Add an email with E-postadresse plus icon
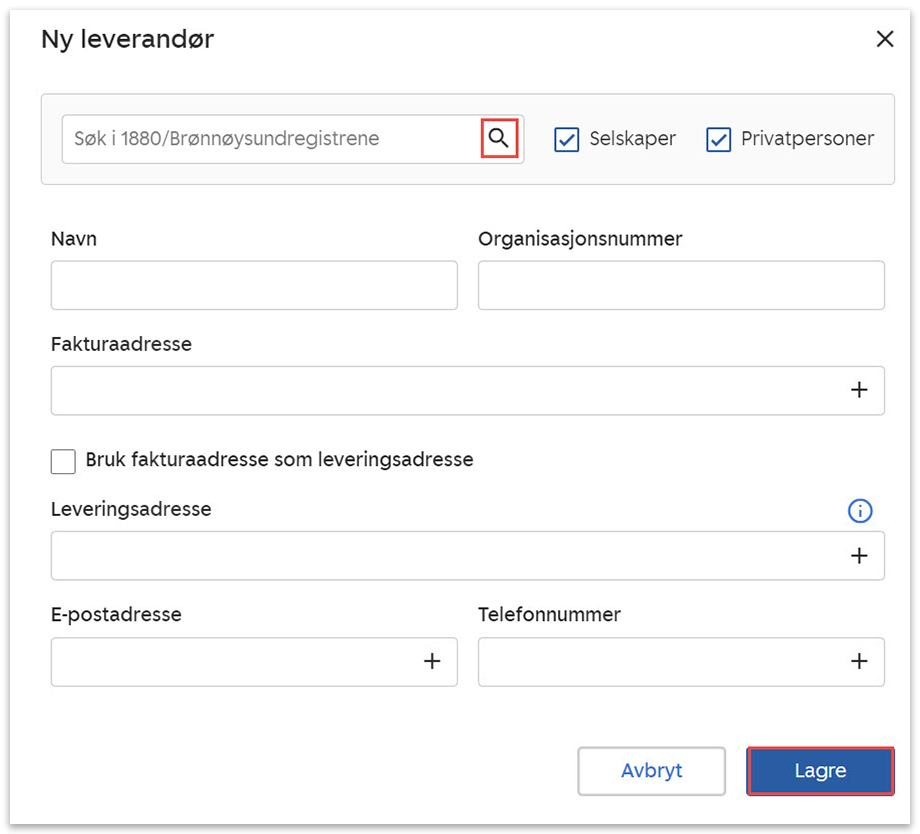The width and height of the screenshot is (920, 834). coord(432,662)
